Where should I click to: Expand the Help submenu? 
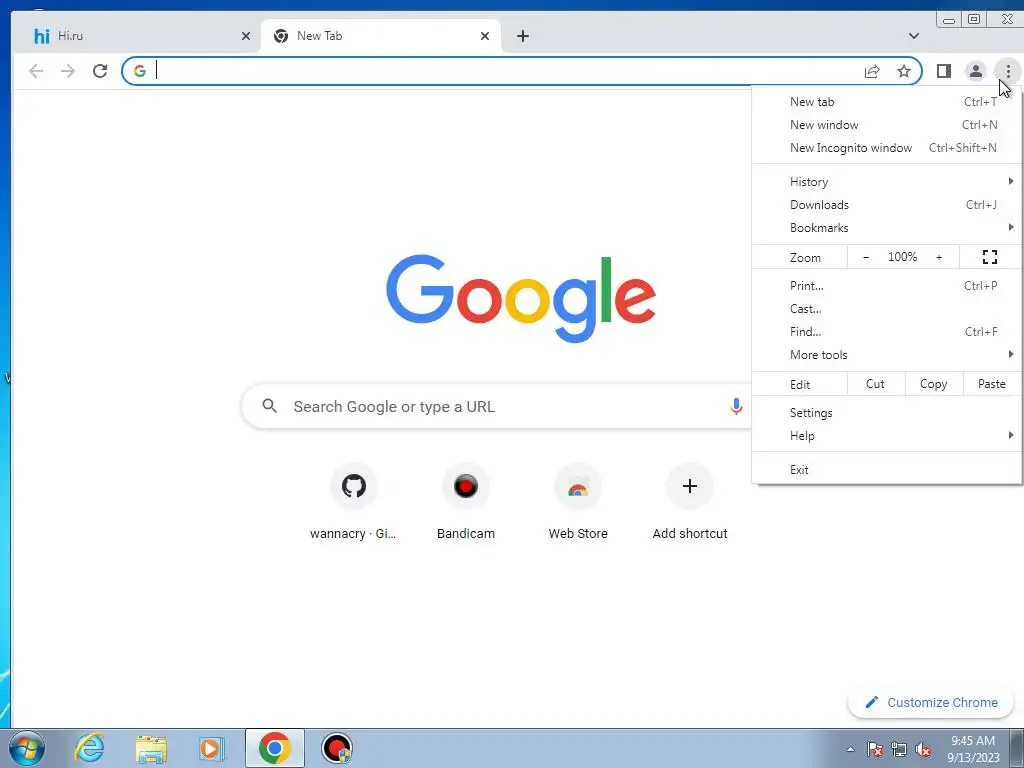[x=887, y=436]
